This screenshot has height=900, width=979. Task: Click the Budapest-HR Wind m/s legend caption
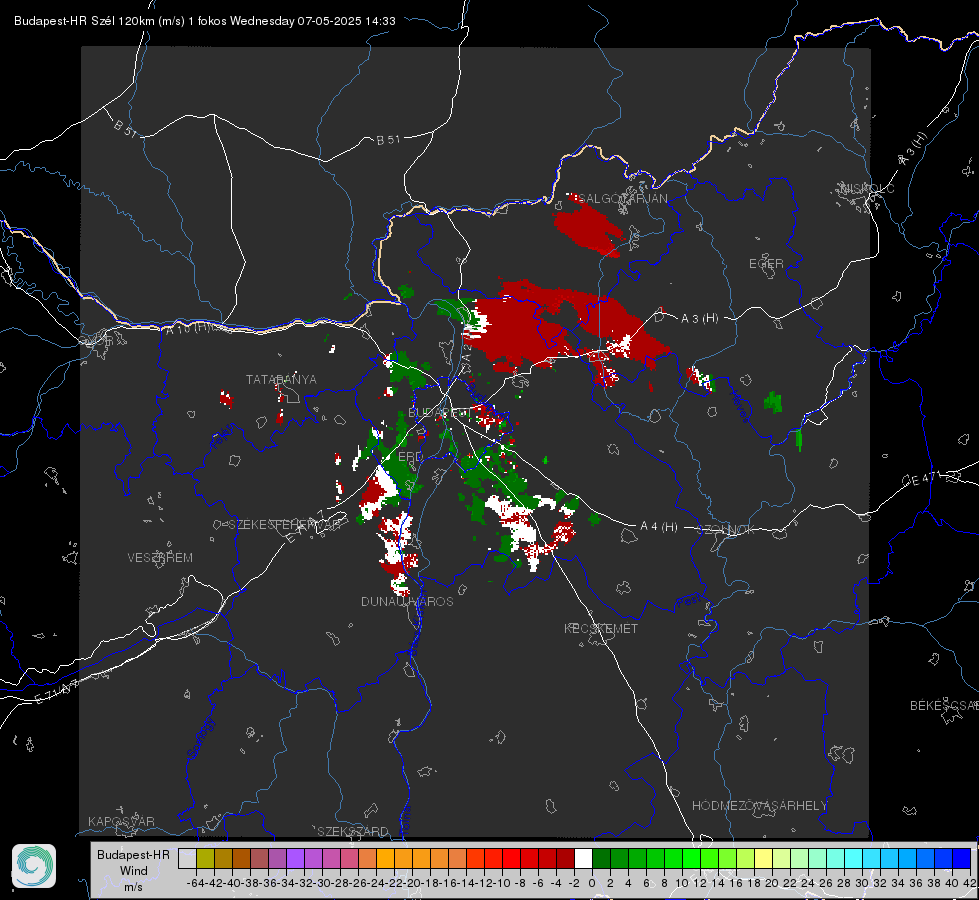click(133, 871)
